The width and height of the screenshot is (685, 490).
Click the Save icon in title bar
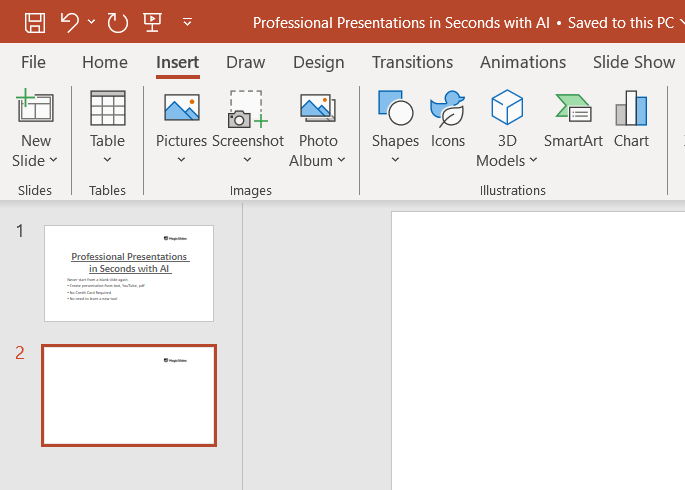tap(35, 21)
